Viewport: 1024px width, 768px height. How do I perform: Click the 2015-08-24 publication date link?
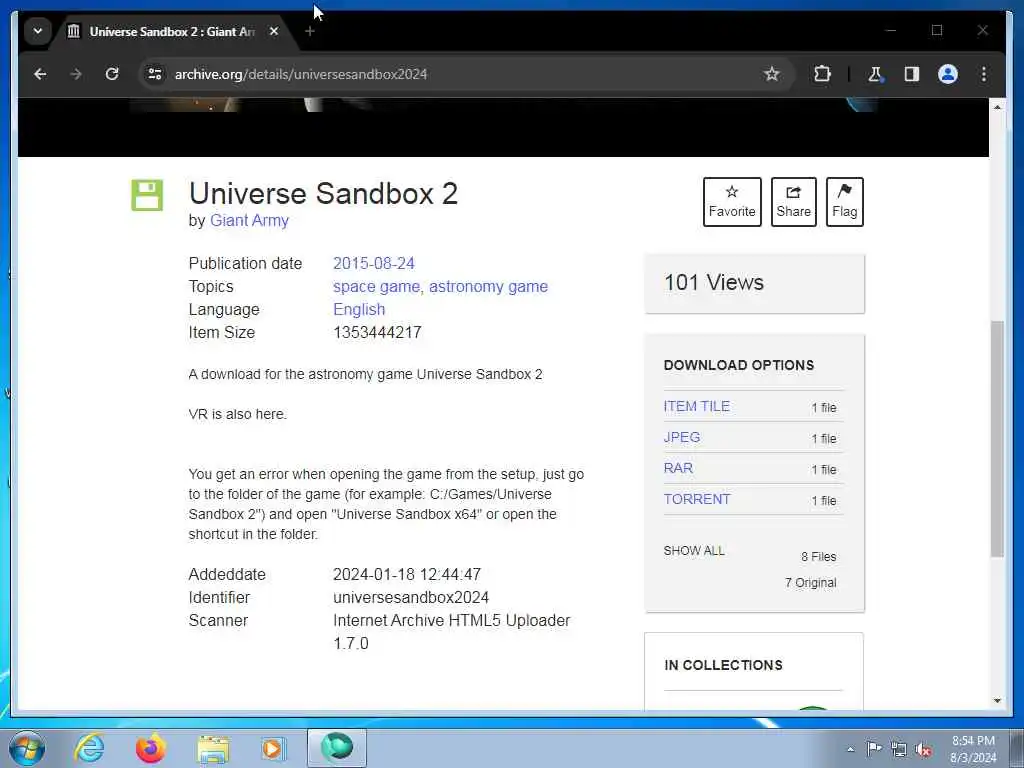point(374,263)
